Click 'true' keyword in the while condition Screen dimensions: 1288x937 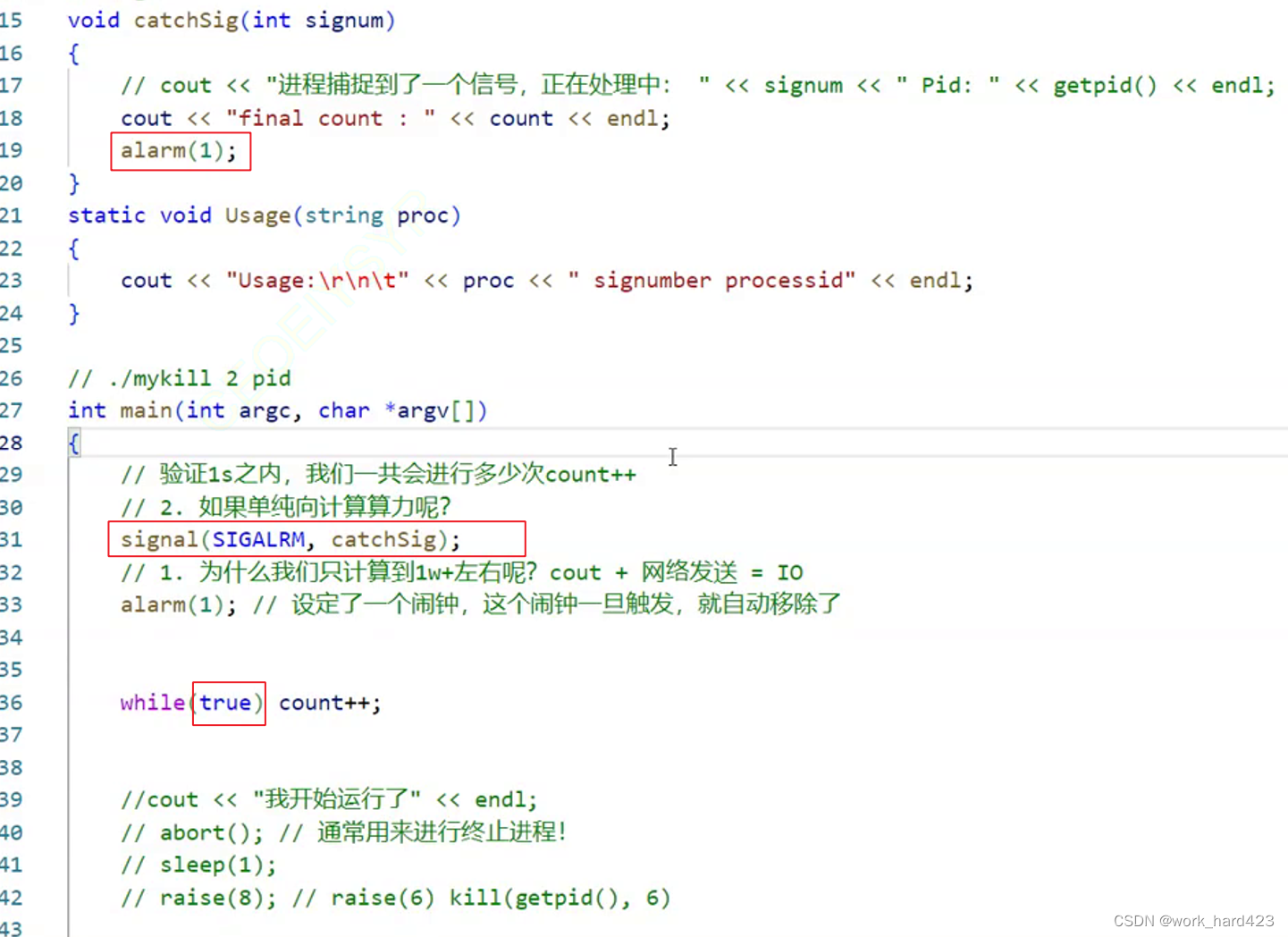click(225, 703)
